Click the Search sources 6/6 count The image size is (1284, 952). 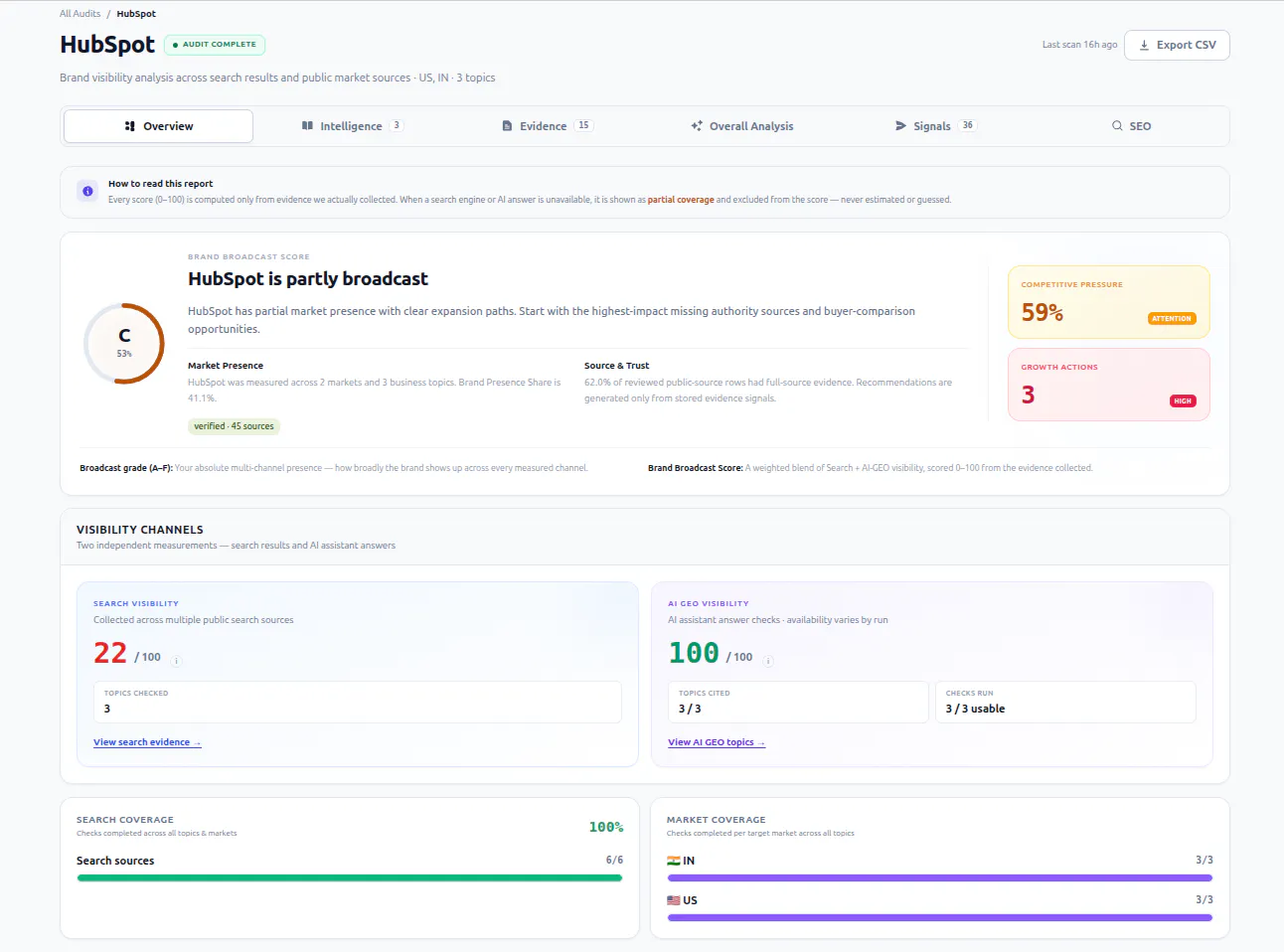(x=614, y=861)
